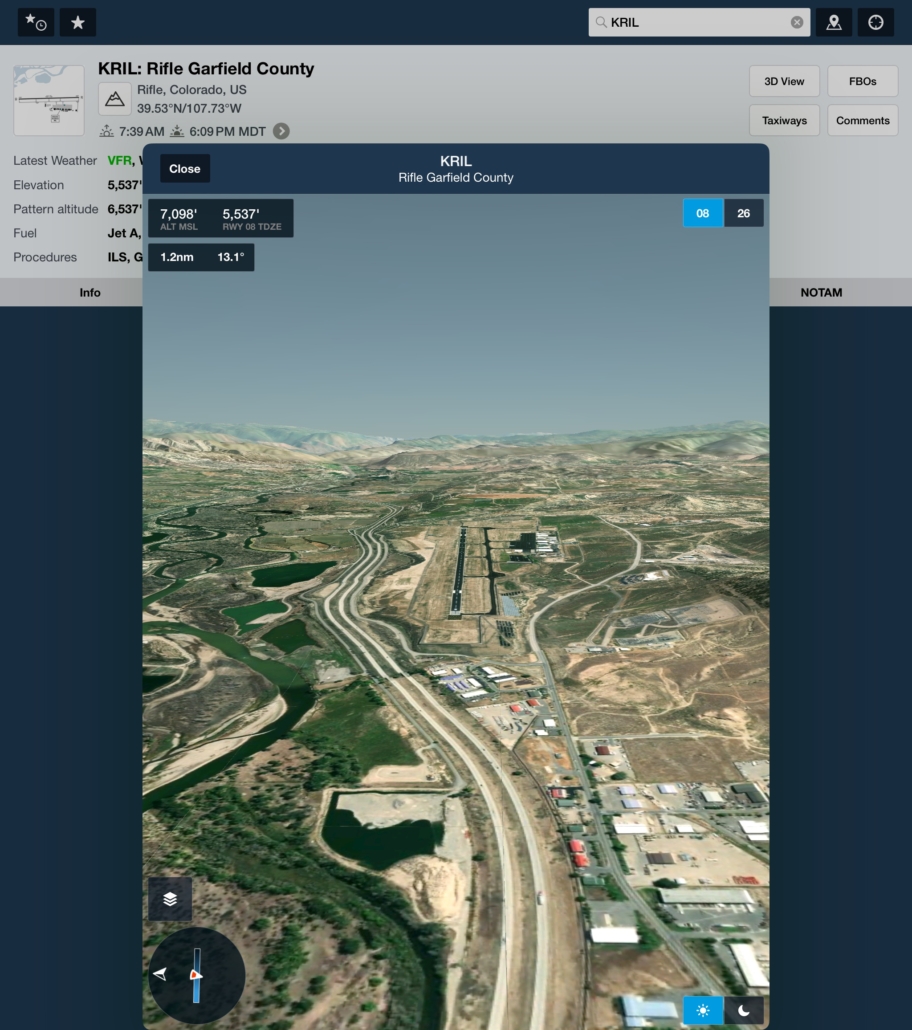Click the mountain airport type icon

tap(115, 99)
